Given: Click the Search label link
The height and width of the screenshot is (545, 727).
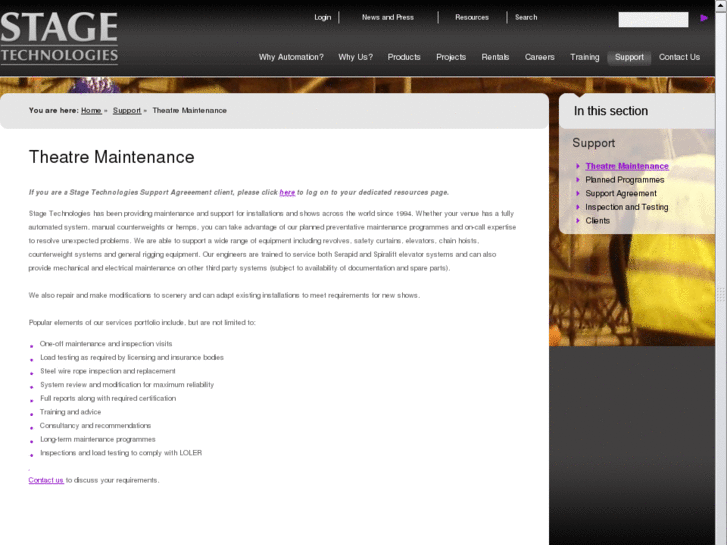Looking at the screenshot, I should click(x=526, y=17).
